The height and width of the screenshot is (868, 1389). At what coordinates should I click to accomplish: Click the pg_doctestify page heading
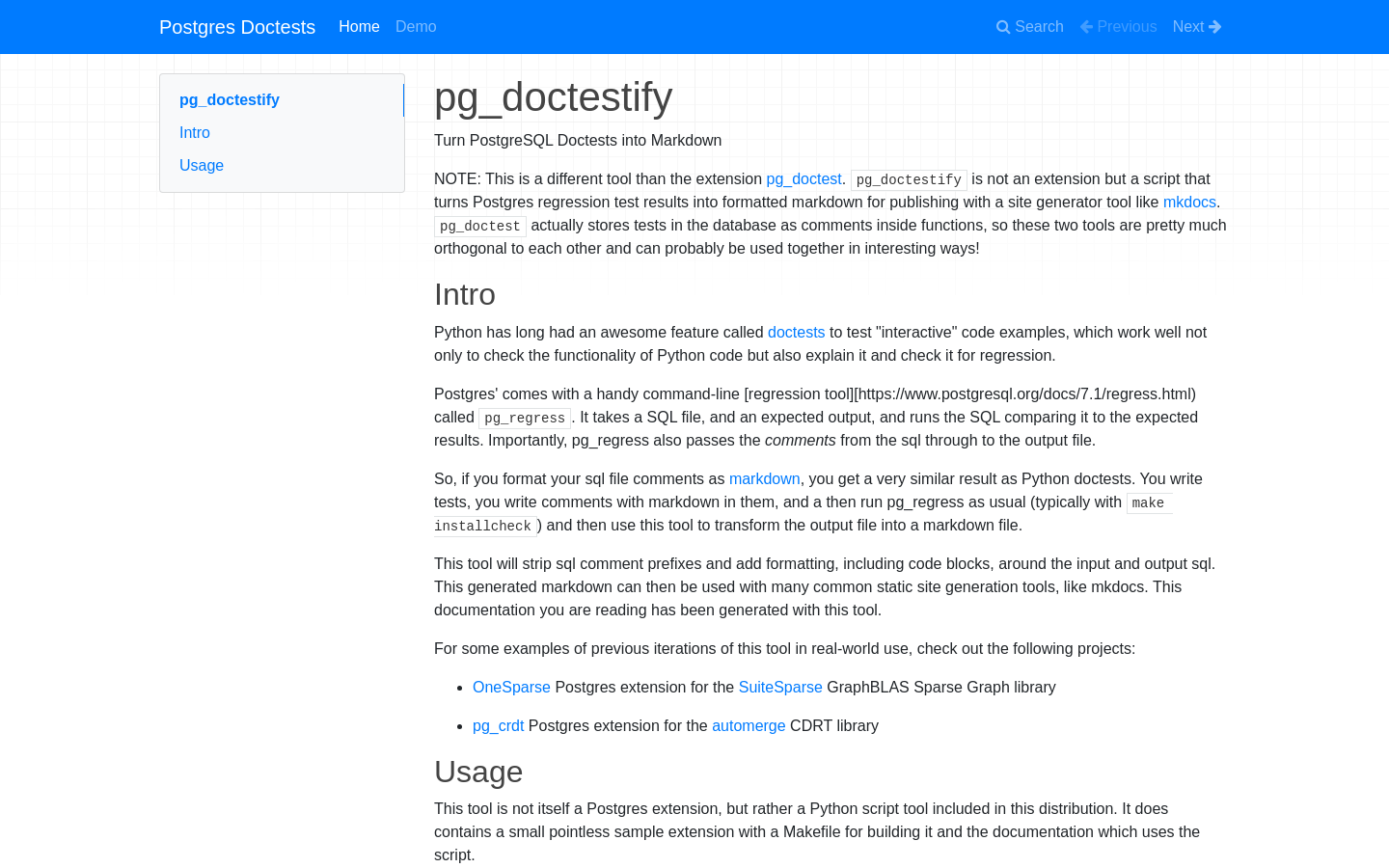pos(553,97)
